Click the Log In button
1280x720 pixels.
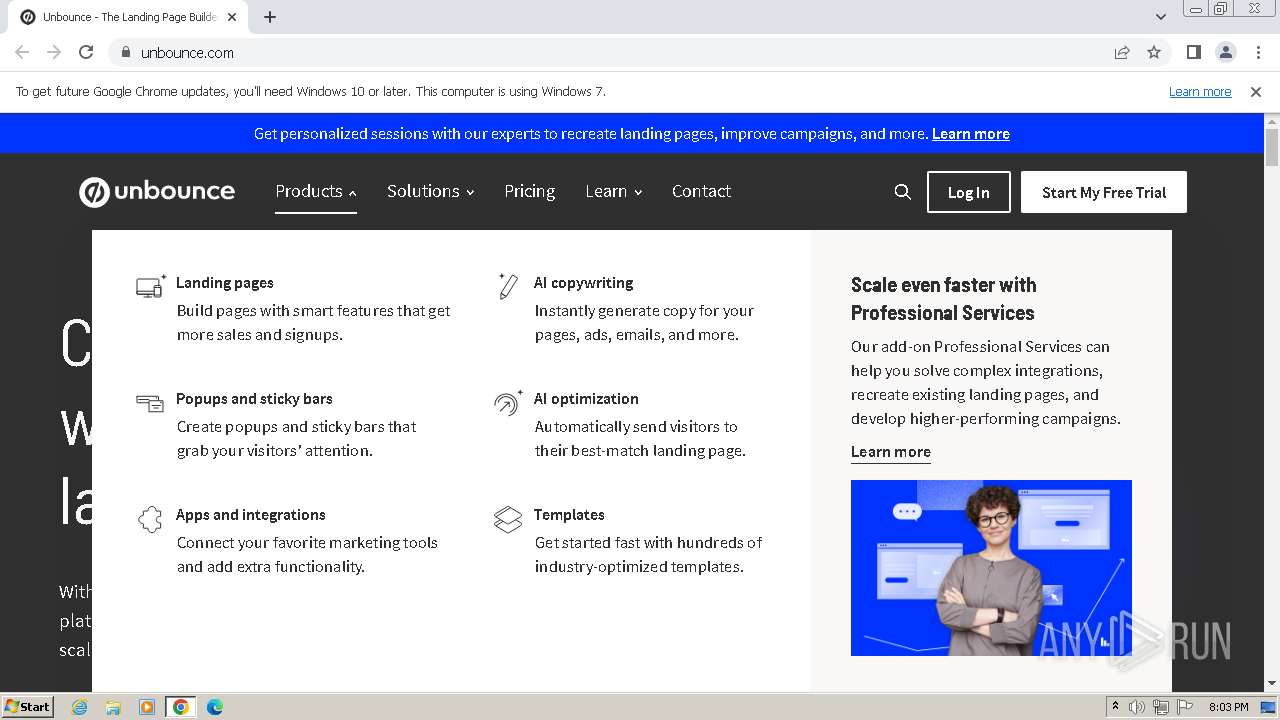pyautogui.click(x=969, y=192)
